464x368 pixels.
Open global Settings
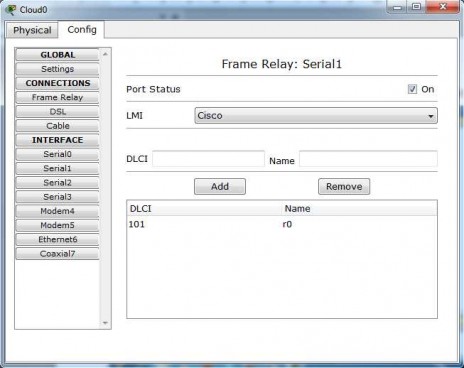pos(57,69)
